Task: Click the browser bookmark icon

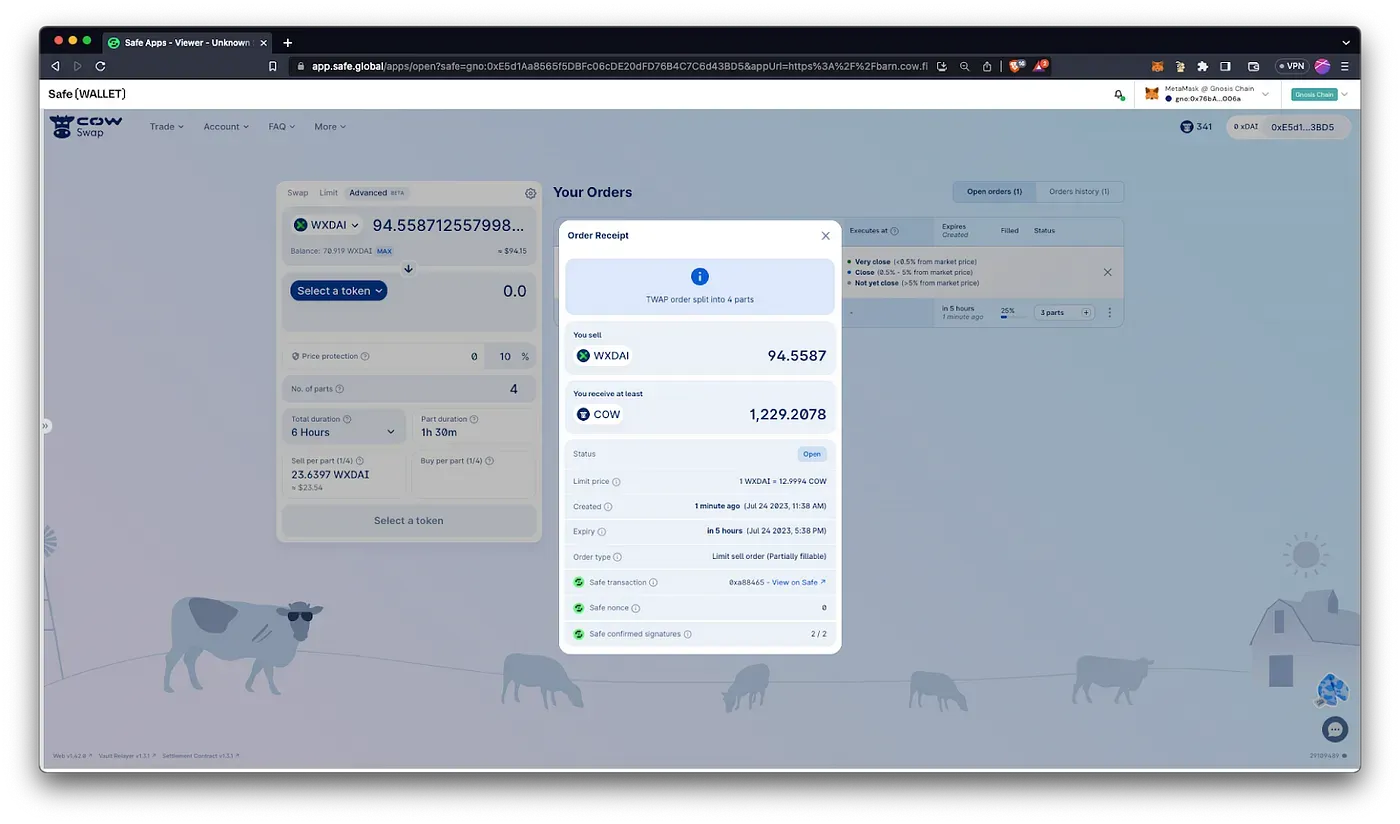Action: pyautogui.click(x=272, y=66)
